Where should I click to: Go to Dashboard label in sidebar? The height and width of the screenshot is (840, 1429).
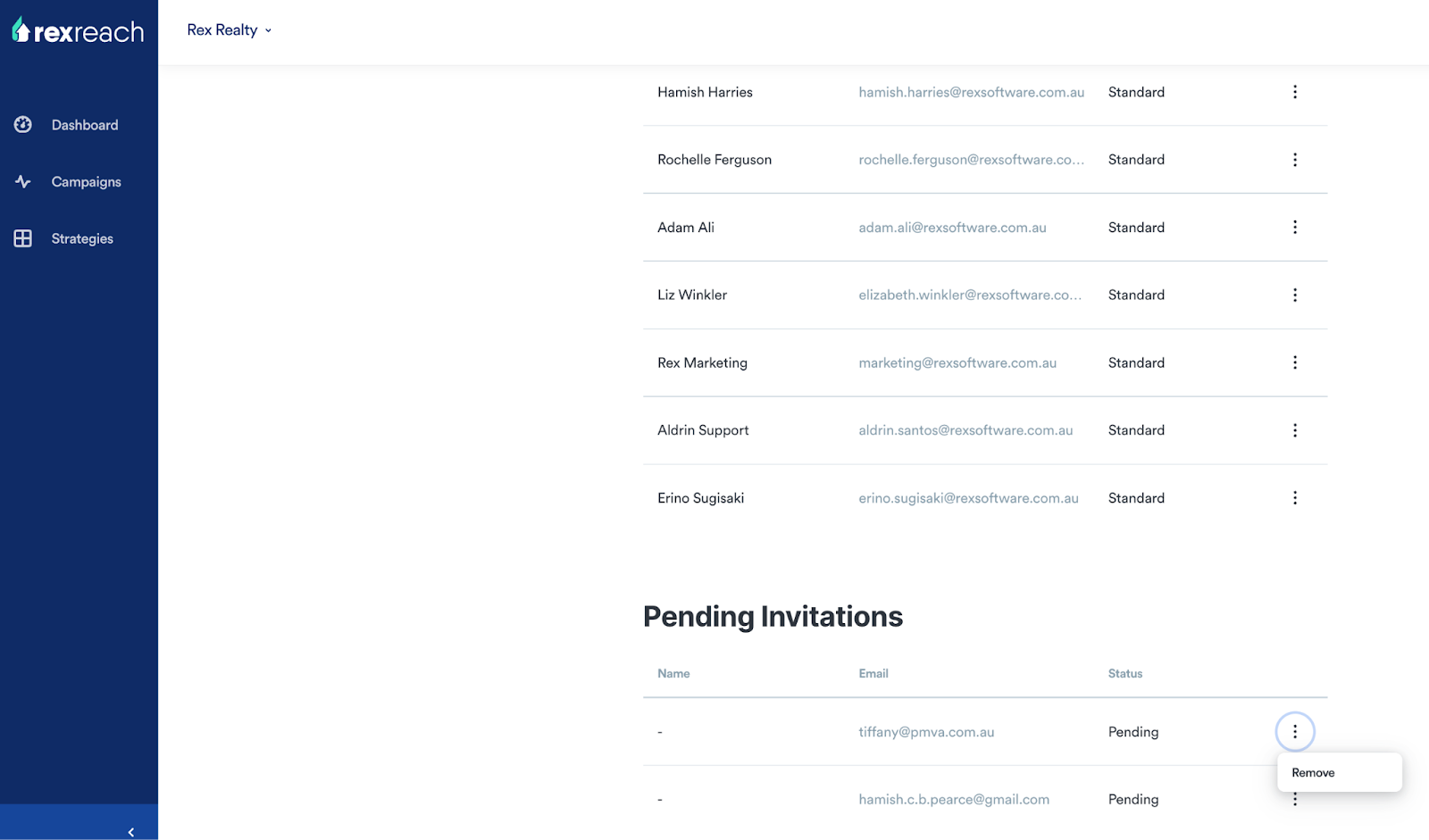coord(85,125)
